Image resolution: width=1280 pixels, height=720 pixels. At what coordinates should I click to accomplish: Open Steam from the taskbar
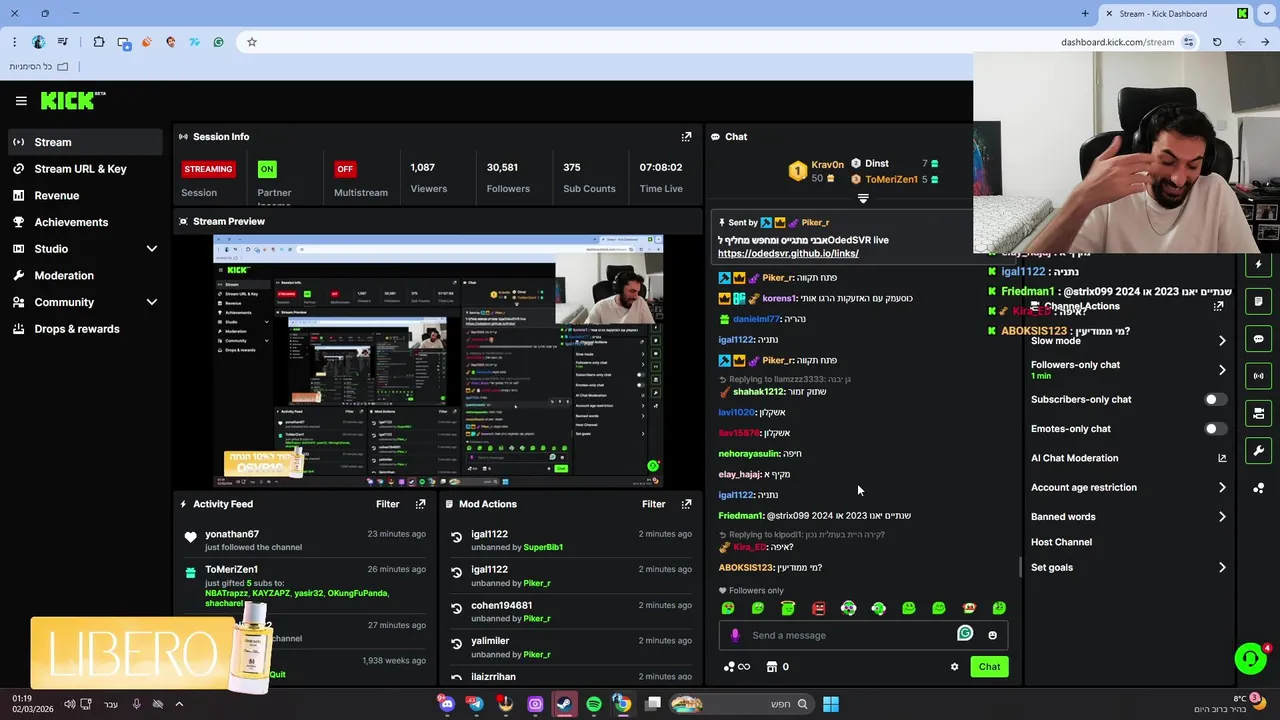pos(564,704)
